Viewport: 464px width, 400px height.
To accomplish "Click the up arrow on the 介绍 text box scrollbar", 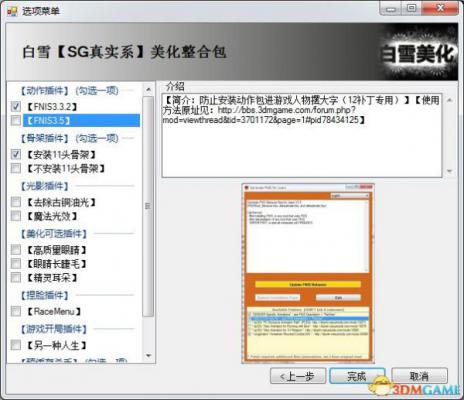I will 449,100.
